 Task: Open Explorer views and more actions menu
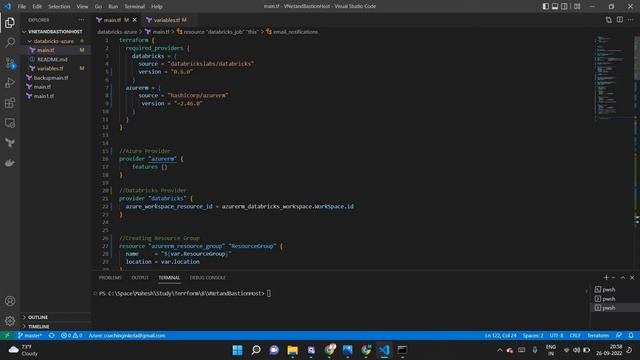pos(82,20)
